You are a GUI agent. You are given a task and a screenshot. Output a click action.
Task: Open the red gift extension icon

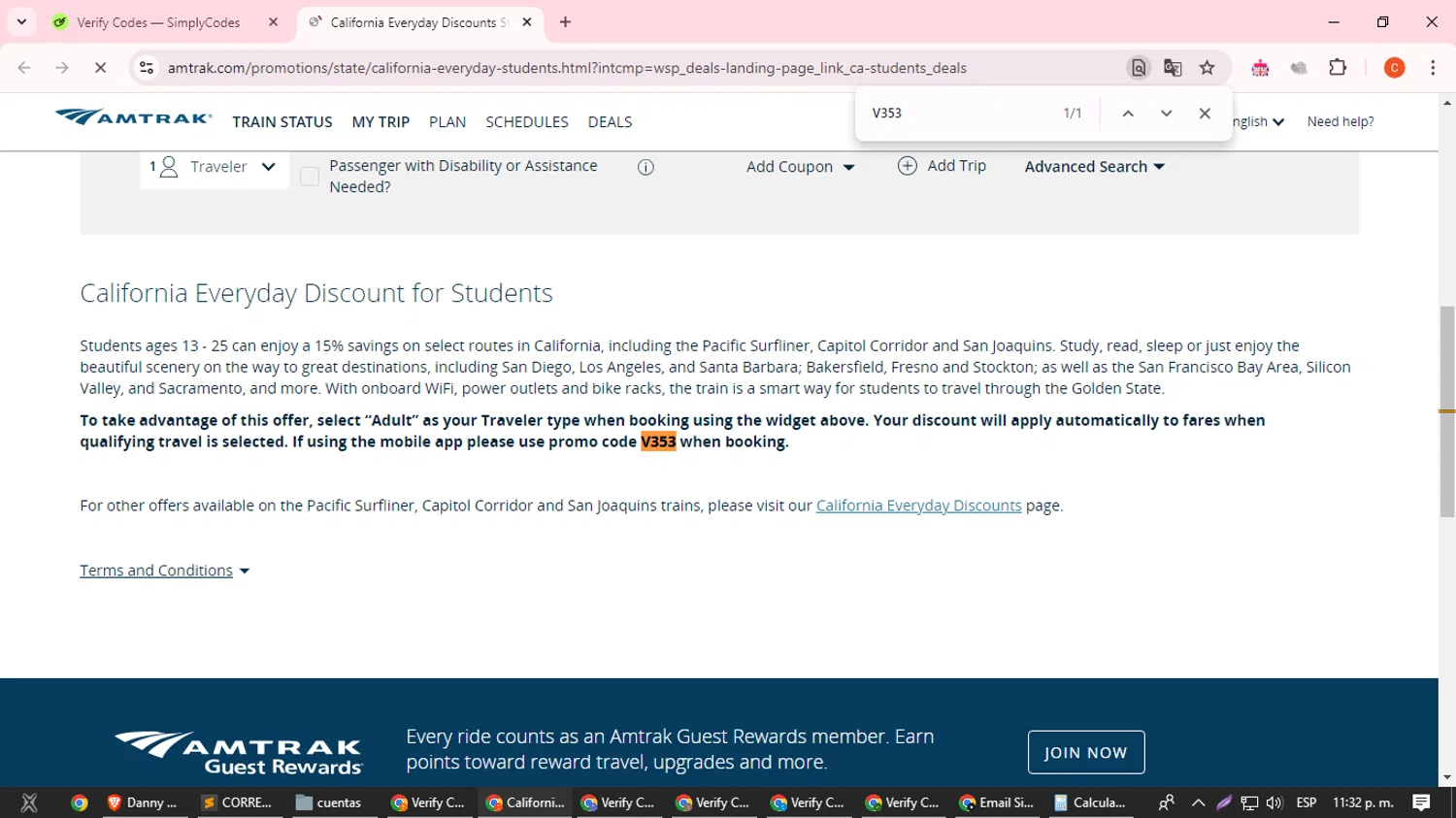pos(1260,68)
